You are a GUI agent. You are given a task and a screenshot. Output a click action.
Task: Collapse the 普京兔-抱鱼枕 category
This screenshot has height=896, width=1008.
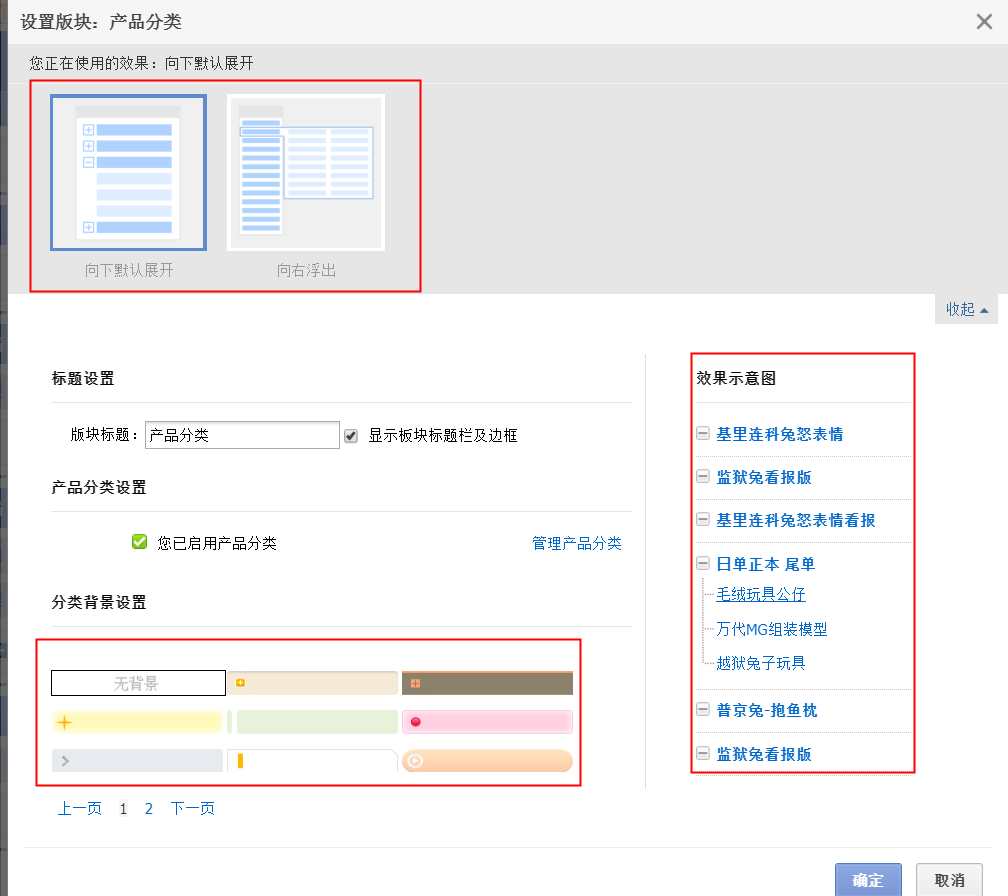[x=702, y=709]
